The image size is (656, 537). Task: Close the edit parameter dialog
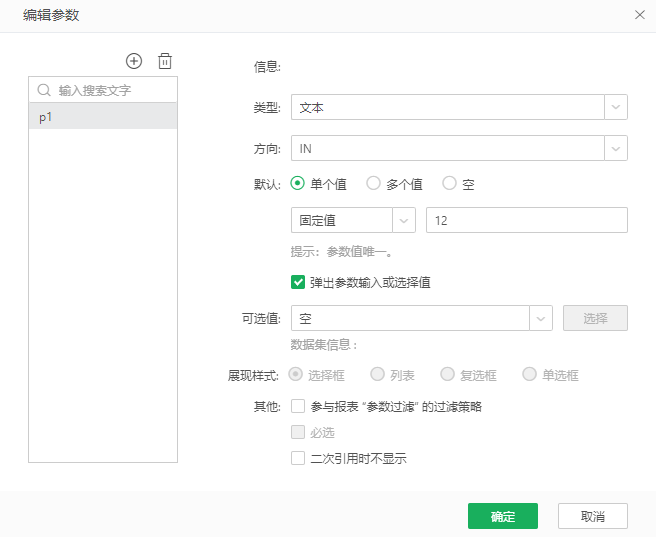640,15
